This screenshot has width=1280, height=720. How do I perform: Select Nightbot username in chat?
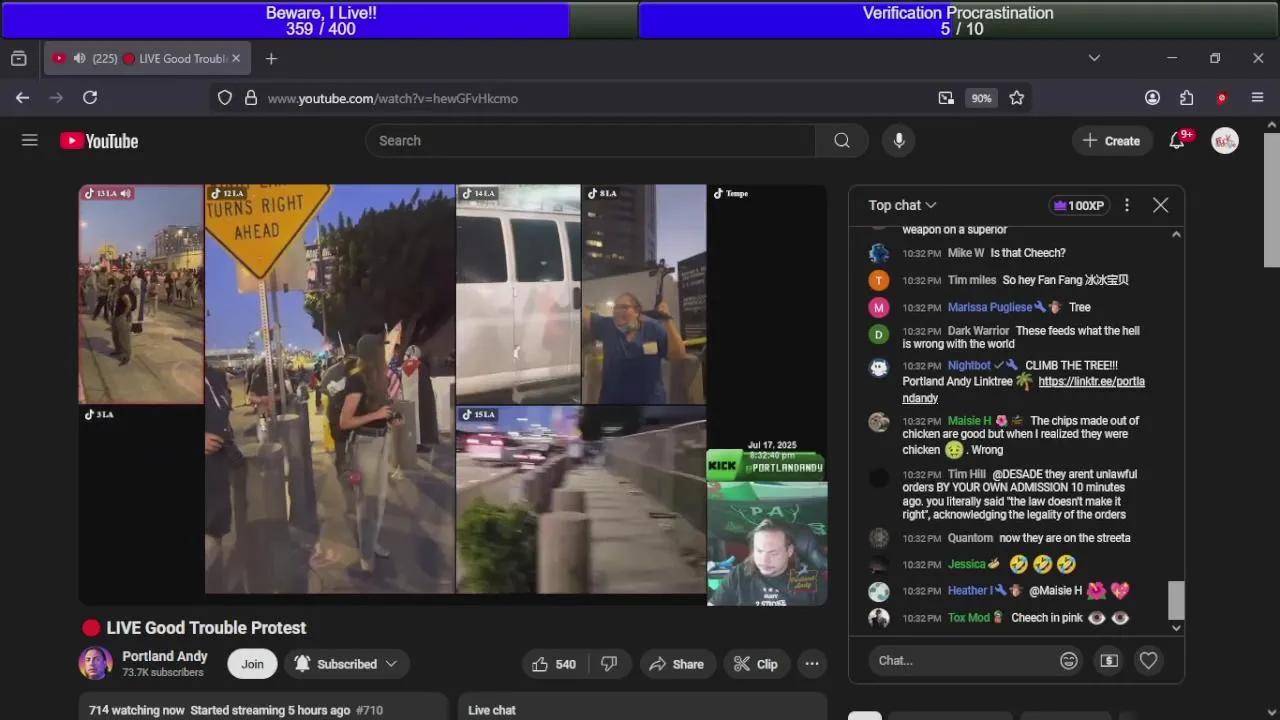click(x=969, y=366)
